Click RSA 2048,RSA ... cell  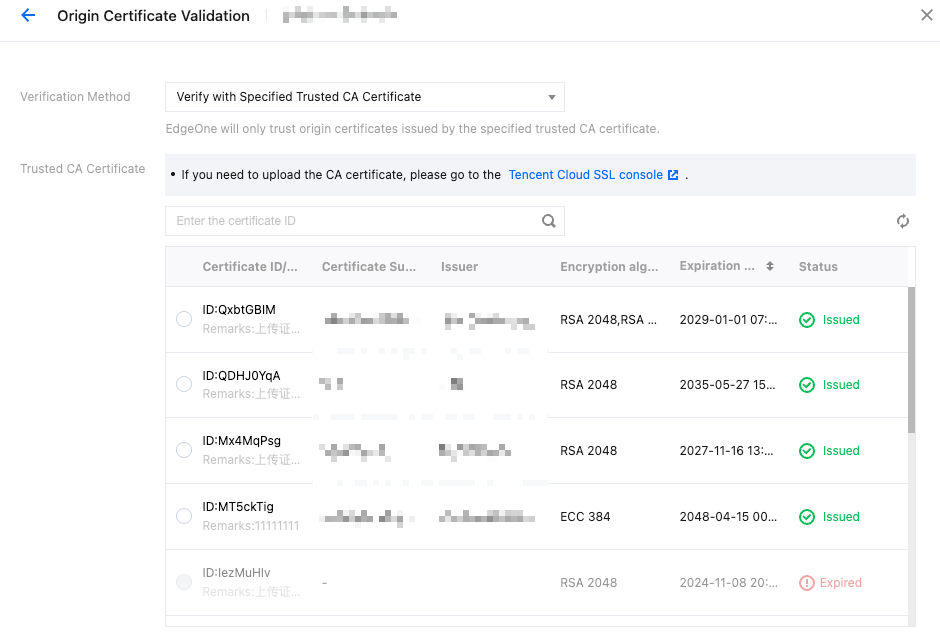608,320
